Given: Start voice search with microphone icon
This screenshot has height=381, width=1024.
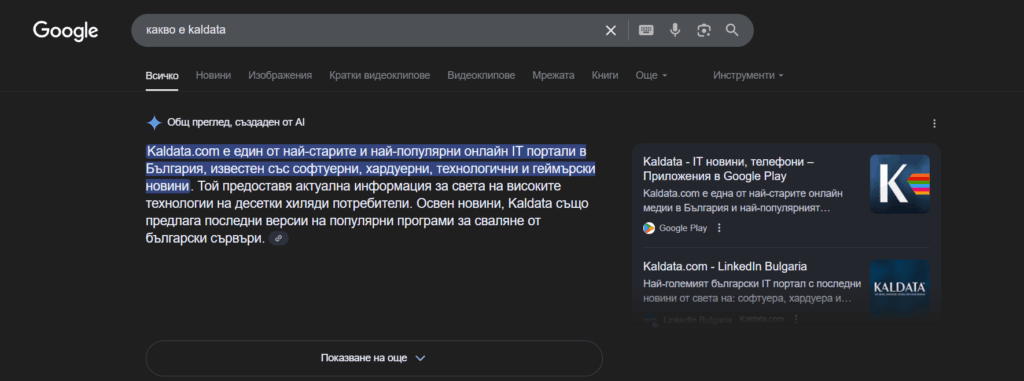Looking at the screenshot, I should pos(675,30).
